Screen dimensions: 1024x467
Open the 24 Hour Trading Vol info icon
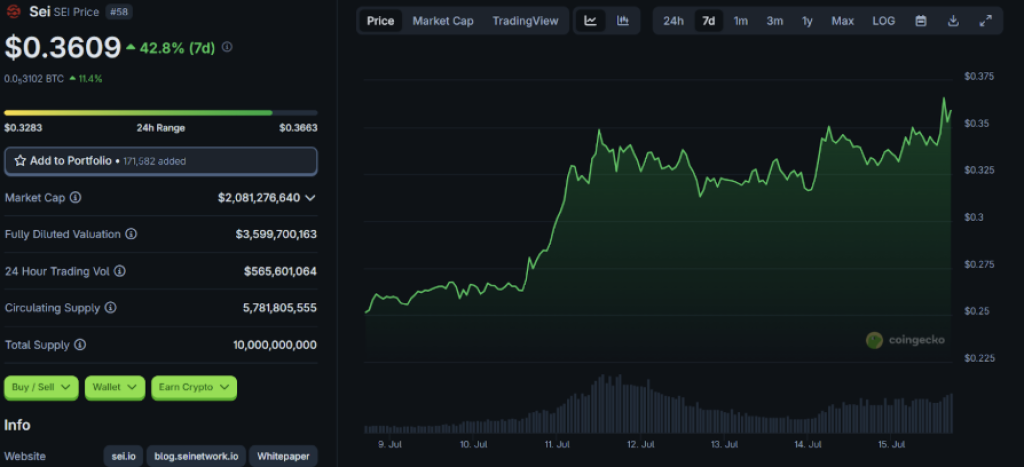coord(120,271)
